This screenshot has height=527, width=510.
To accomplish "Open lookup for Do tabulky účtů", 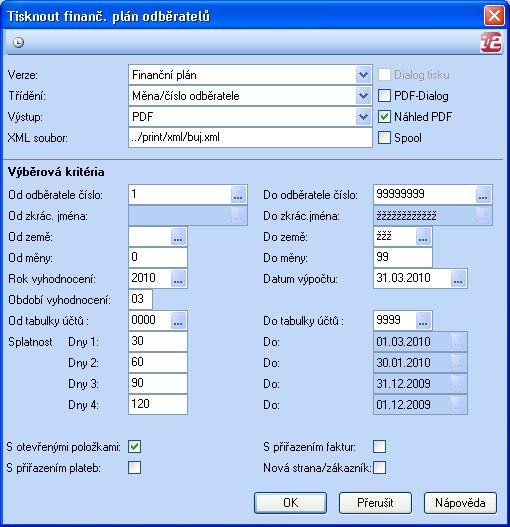I will pyautogui.click(x=423, y=320).
